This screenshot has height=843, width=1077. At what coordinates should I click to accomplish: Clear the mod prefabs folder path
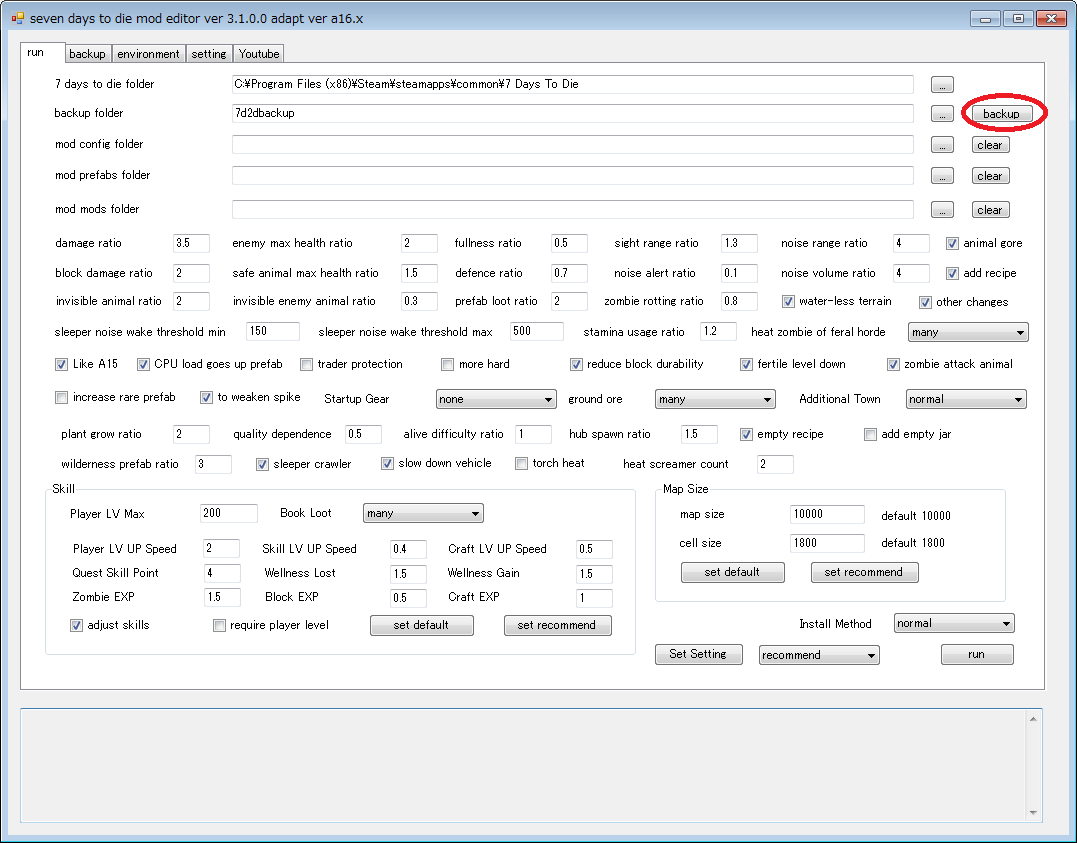click(x=990, y=176)
